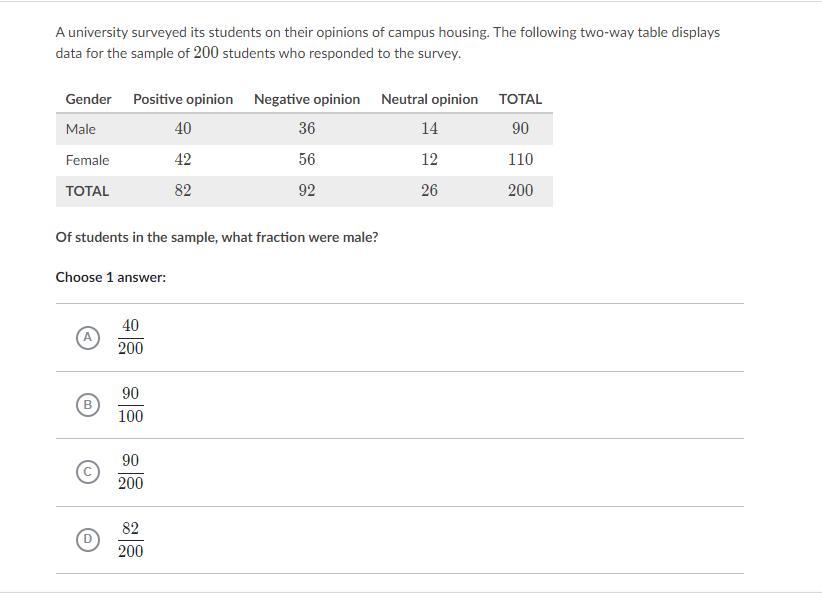Screen dimensions: 822x600
Task: Click the Male row label
Action: point(81,129)
